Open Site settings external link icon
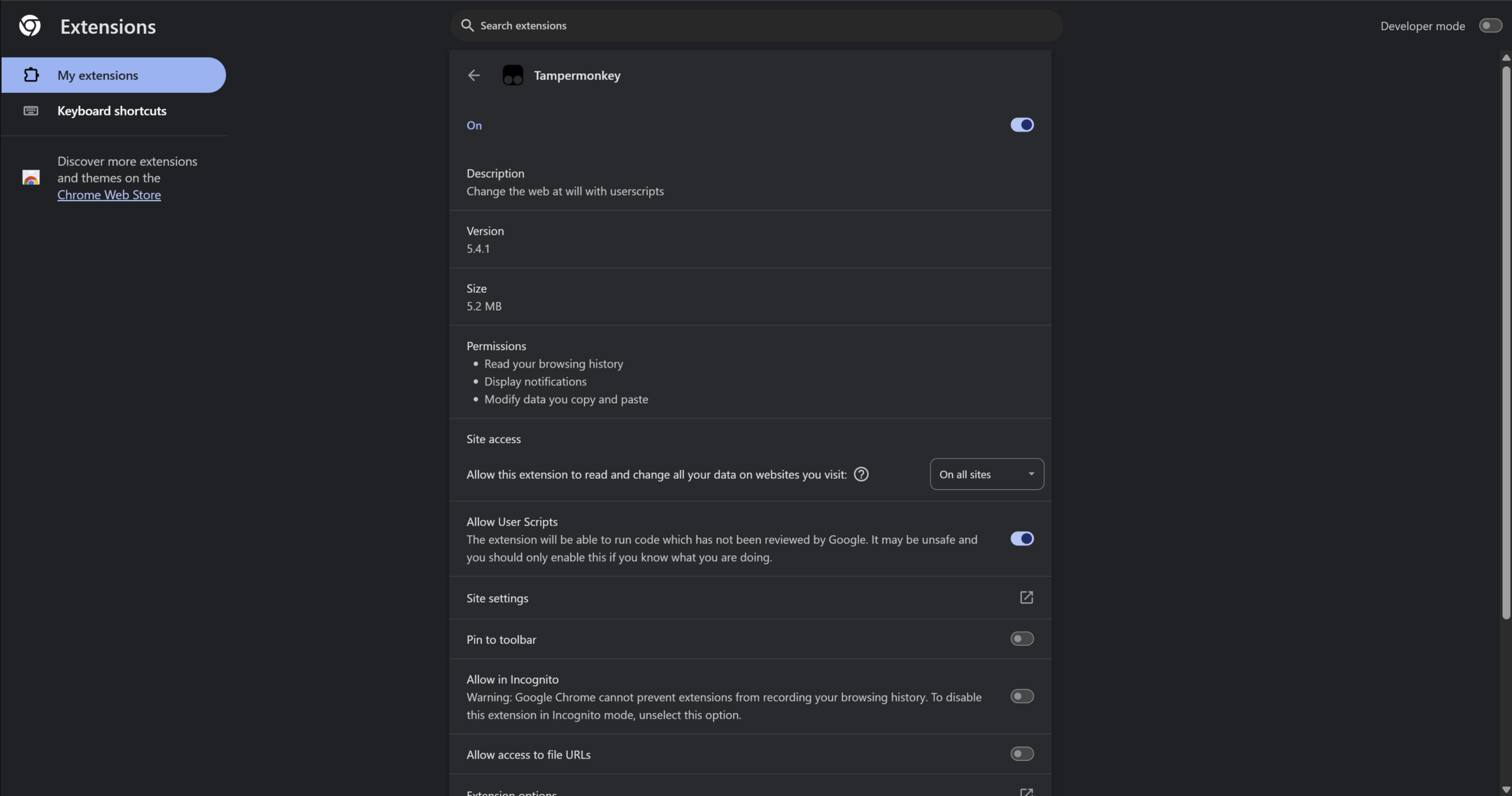This screenshot has width=1512, height=796. (1026, 598)
